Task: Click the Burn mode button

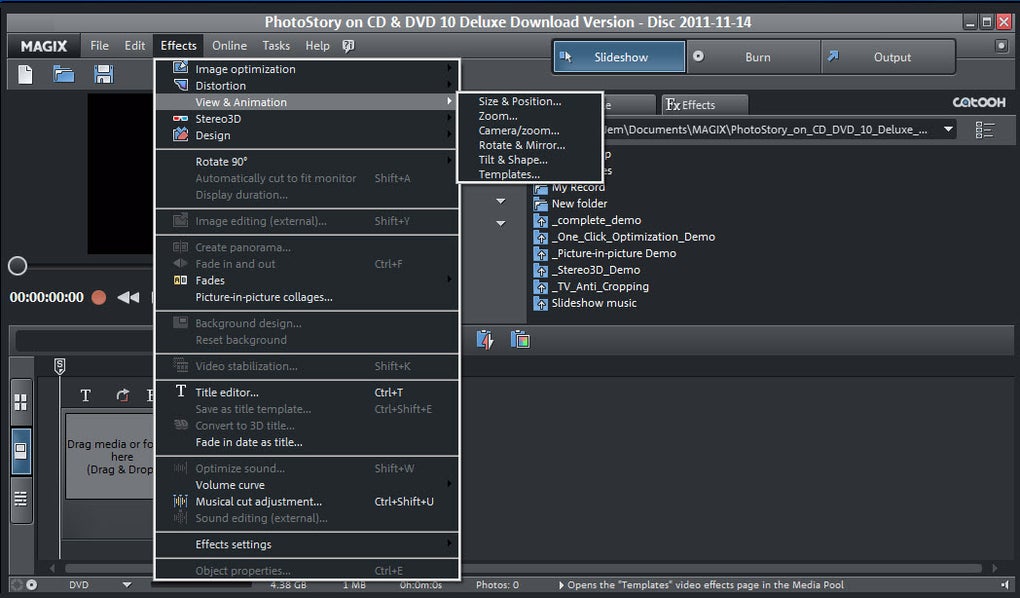Action: coord(753,57)
